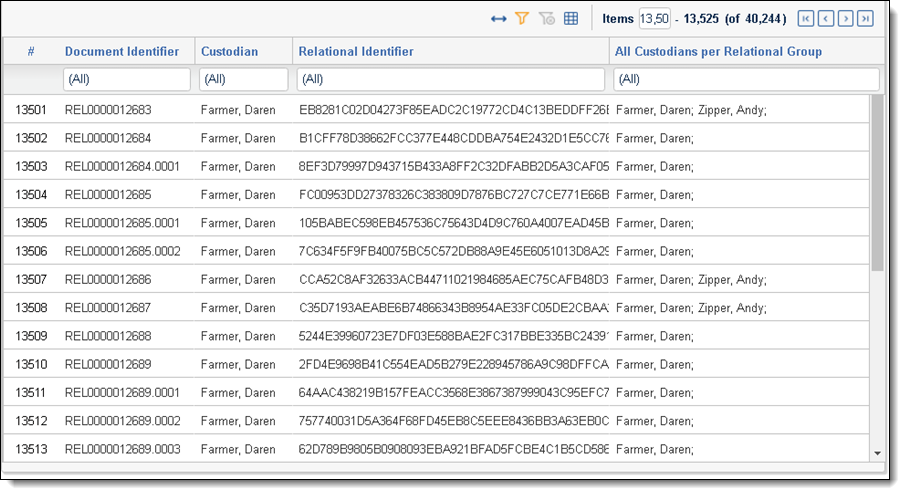Go to the first page of items
905x495 pixels.
click(x=806, y=19)
